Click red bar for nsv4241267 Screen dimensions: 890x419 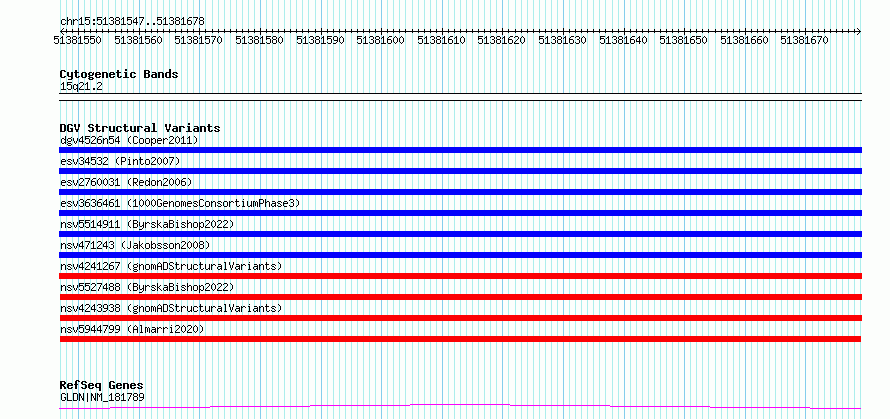click(x=460, y=276)
